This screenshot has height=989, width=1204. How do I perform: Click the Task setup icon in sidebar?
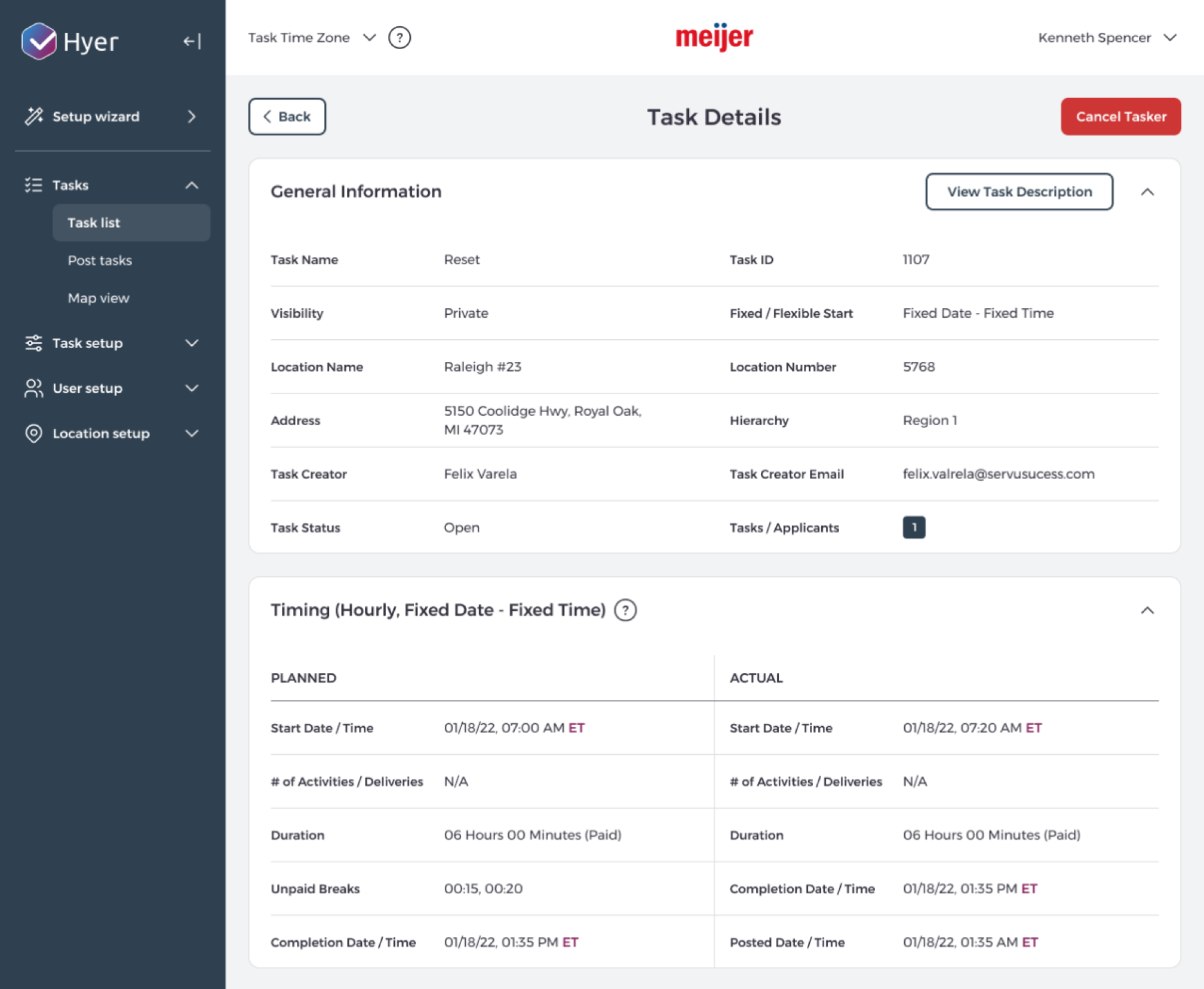pyautogui.click(x=34, y=342)
